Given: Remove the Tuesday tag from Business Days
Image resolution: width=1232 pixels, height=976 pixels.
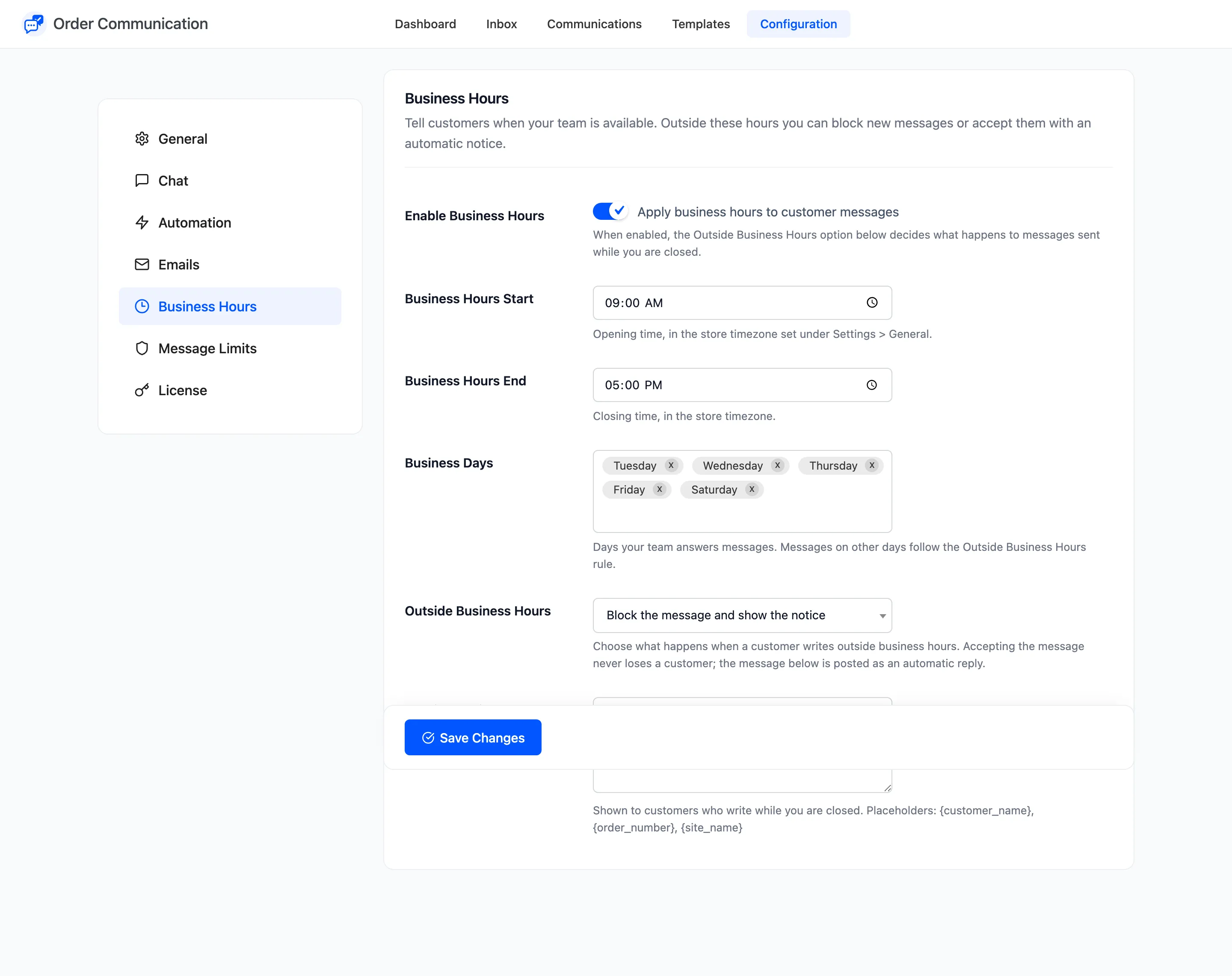Looking at the screenshot, I should pyautogui.click(x=671, y=465).
